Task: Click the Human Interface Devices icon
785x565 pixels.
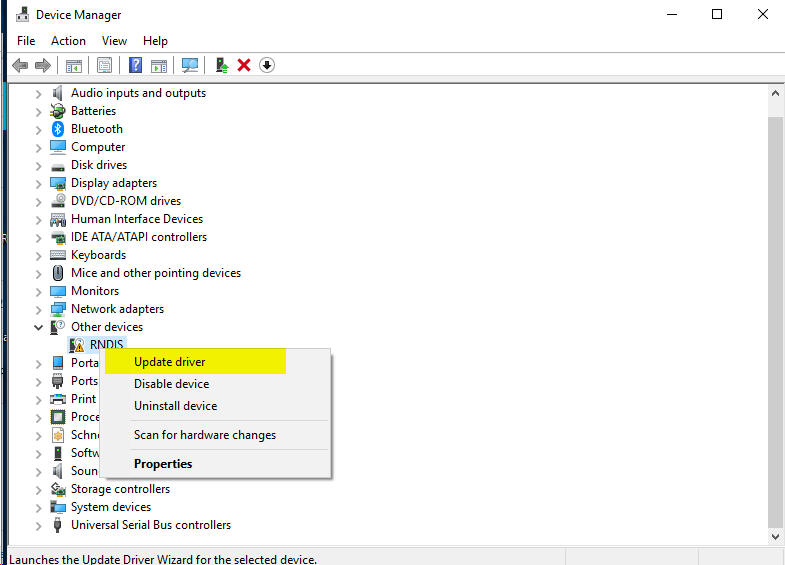Action: coord(58,220)
